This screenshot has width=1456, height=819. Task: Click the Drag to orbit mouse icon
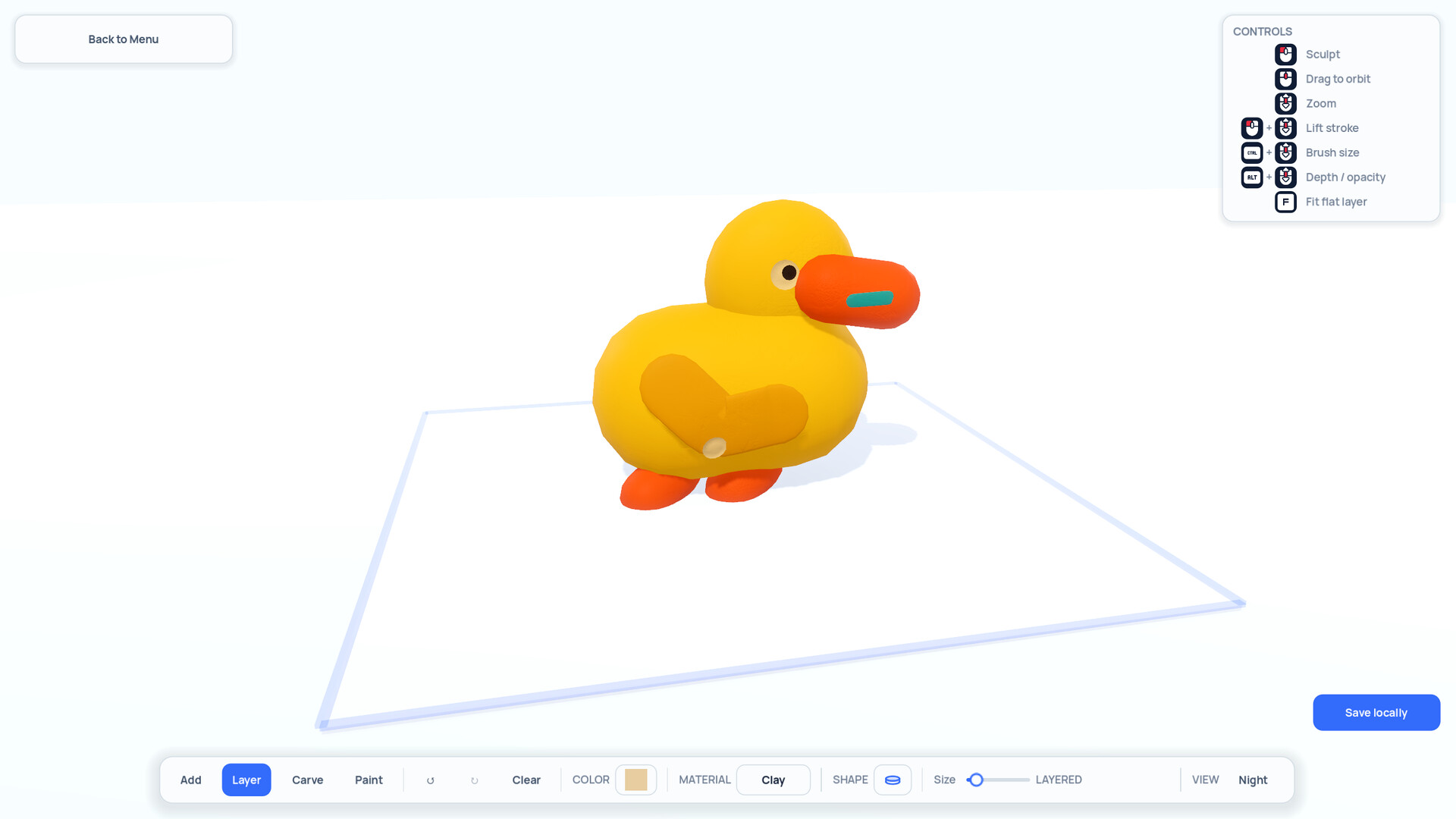(1285, 79)
